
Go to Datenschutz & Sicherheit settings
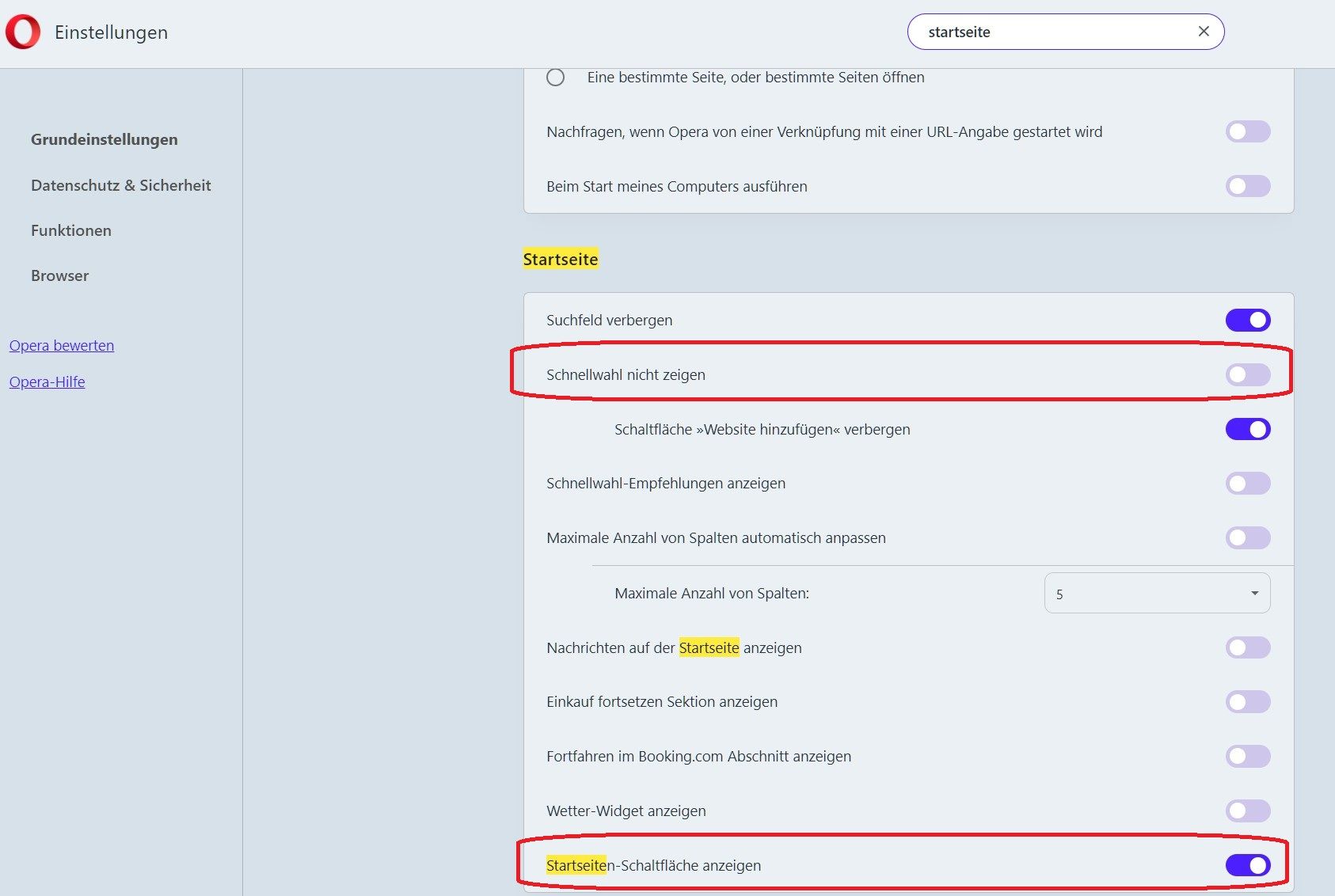click(121, 185)
